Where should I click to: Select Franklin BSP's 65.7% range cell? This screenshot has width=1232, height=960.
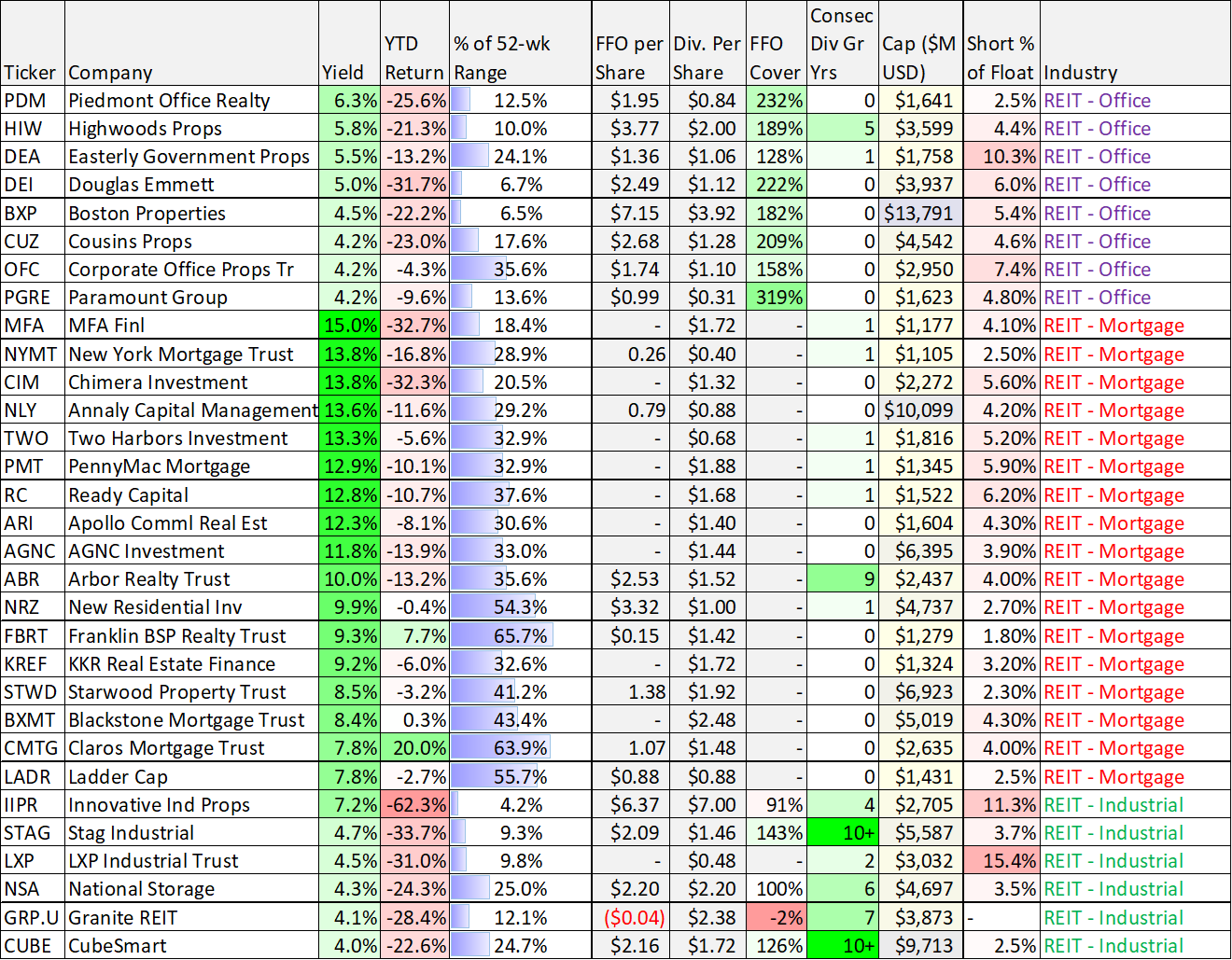(520, 636)
